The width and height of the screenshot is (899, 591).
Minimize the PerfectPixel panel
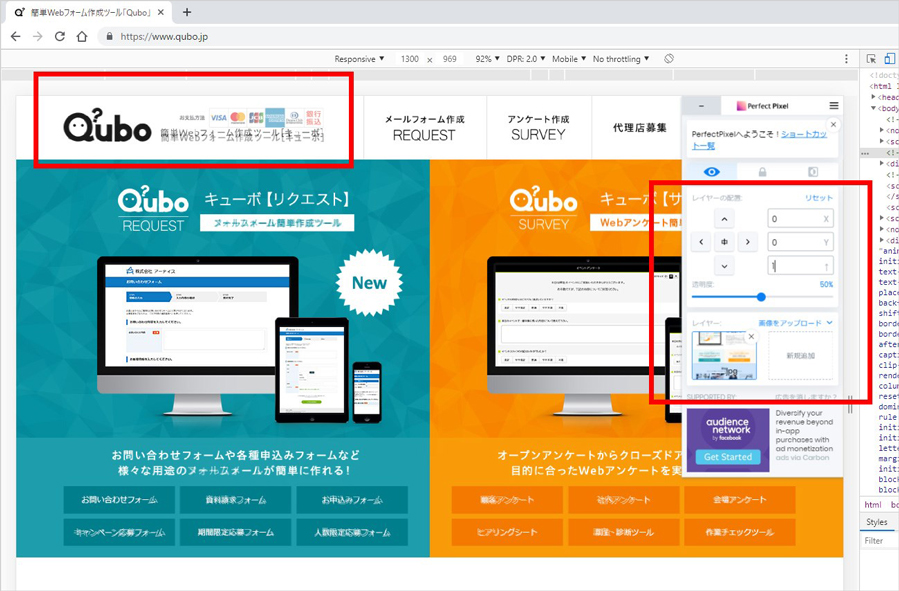click(701, 106)
